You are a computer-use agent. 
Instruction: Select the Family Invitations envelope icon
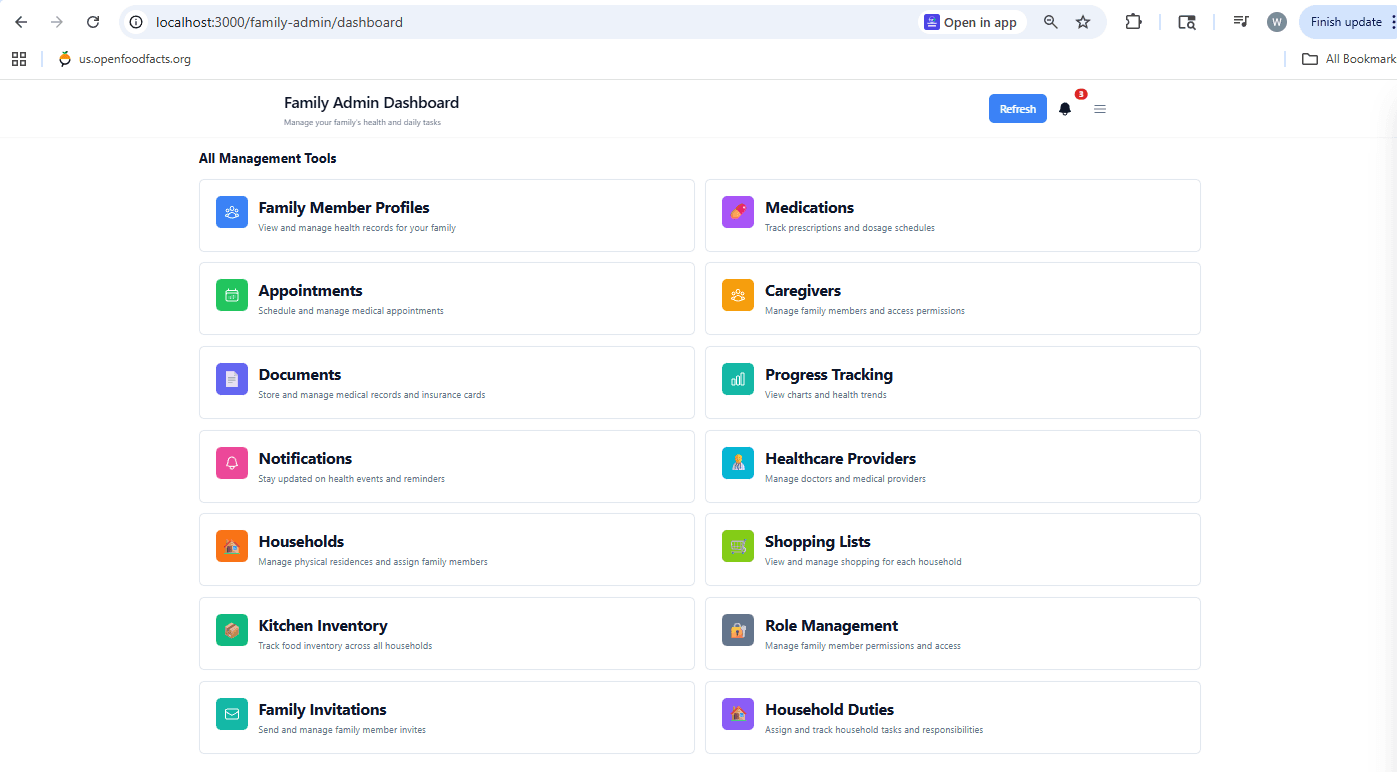point(231,714)
